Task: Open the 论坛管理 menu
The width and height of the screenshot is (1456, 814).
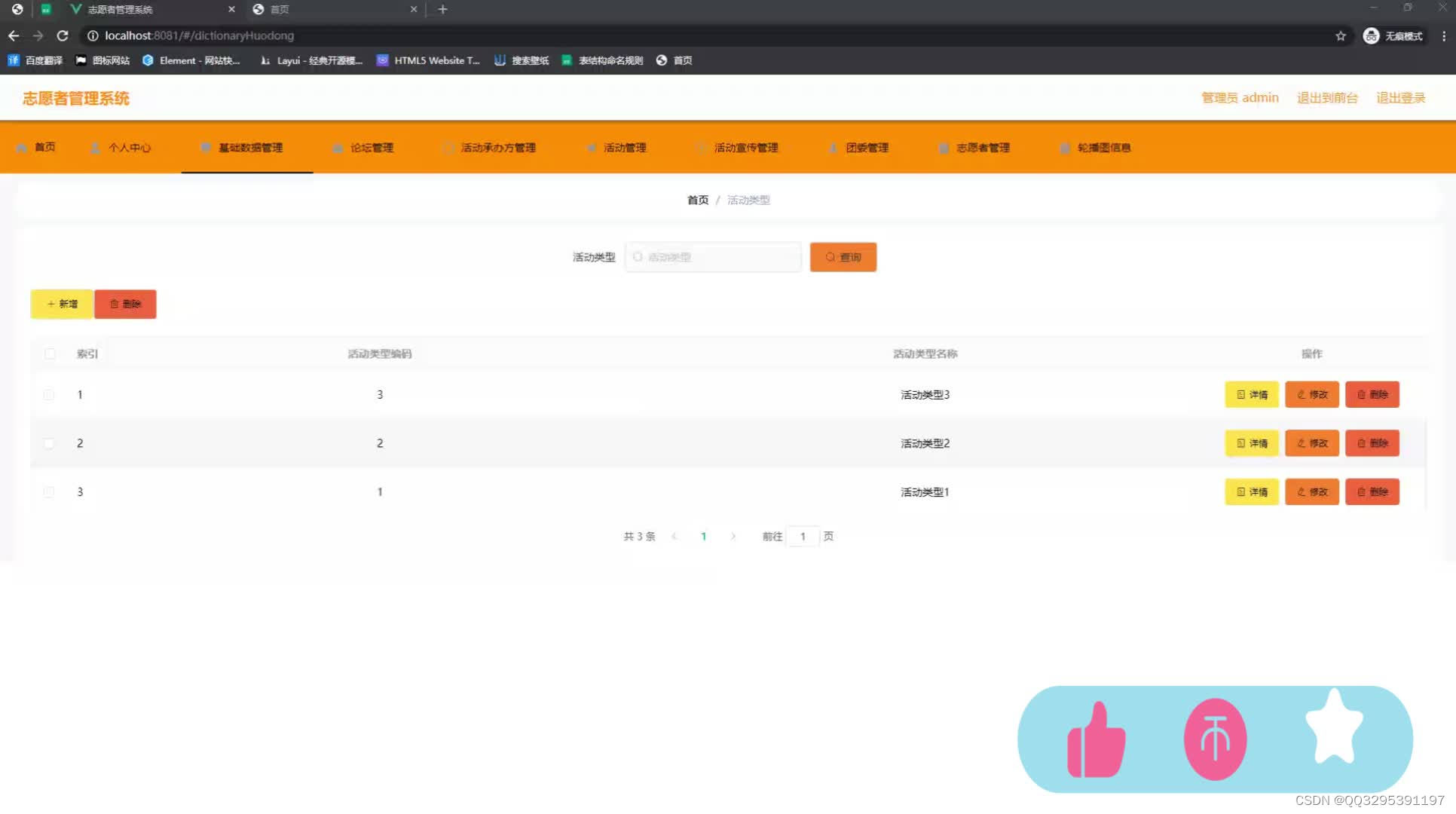Action: [363, 147]
